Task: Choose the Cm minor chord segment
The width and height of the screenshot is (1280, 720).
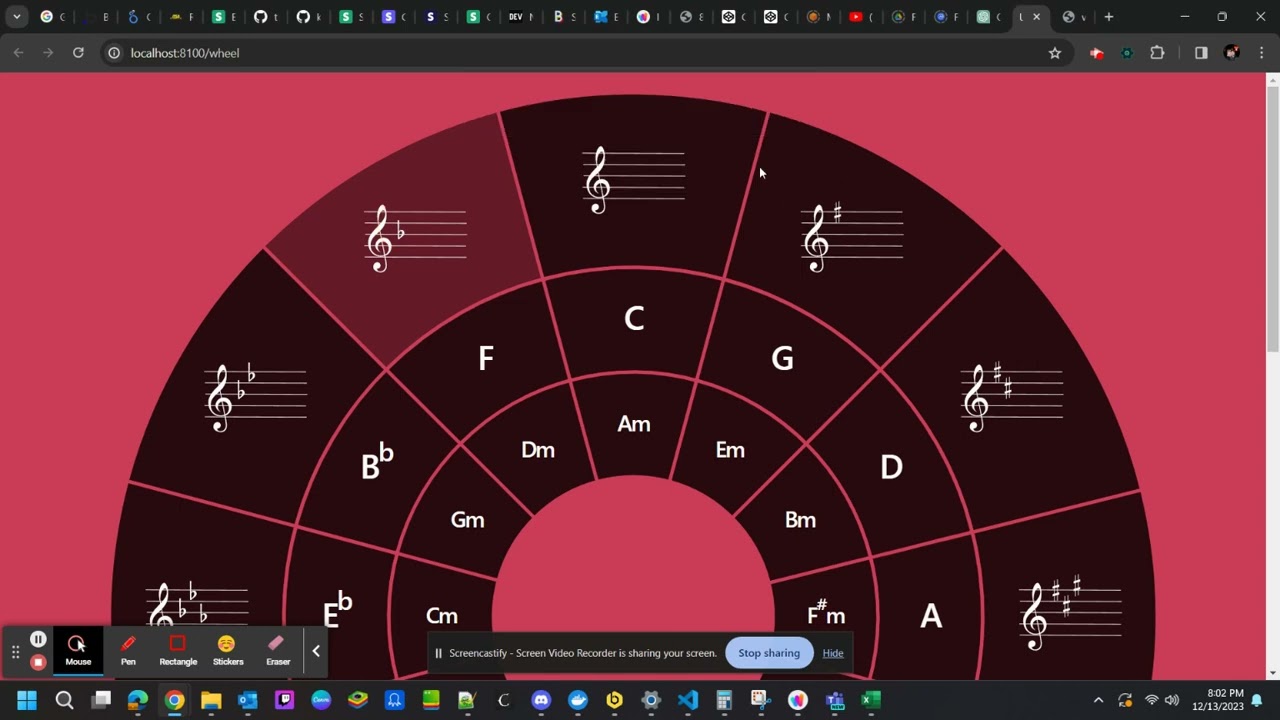Action: point(441,616)
